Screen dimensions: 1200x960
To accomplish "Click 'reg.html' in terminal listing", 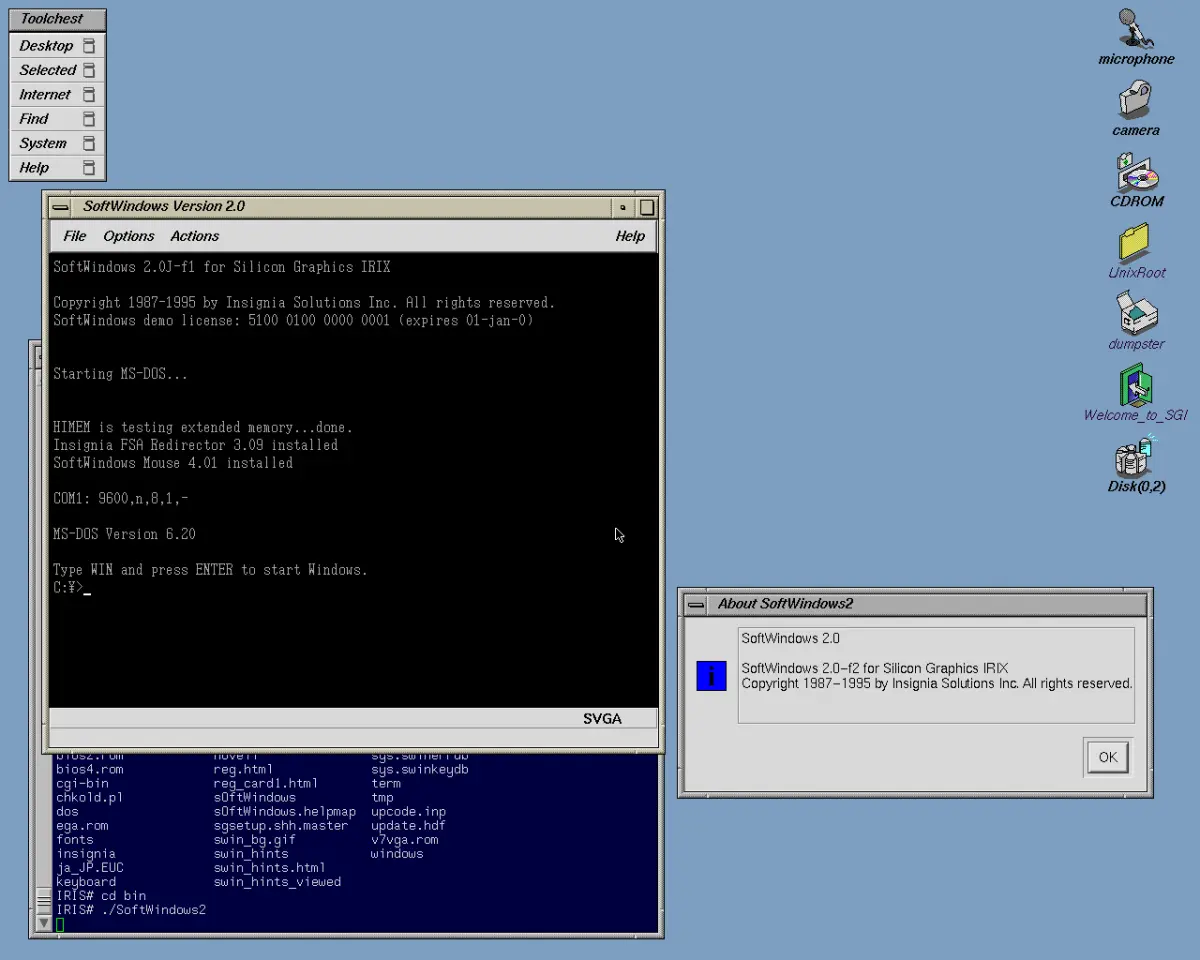I will coord(243,770).
